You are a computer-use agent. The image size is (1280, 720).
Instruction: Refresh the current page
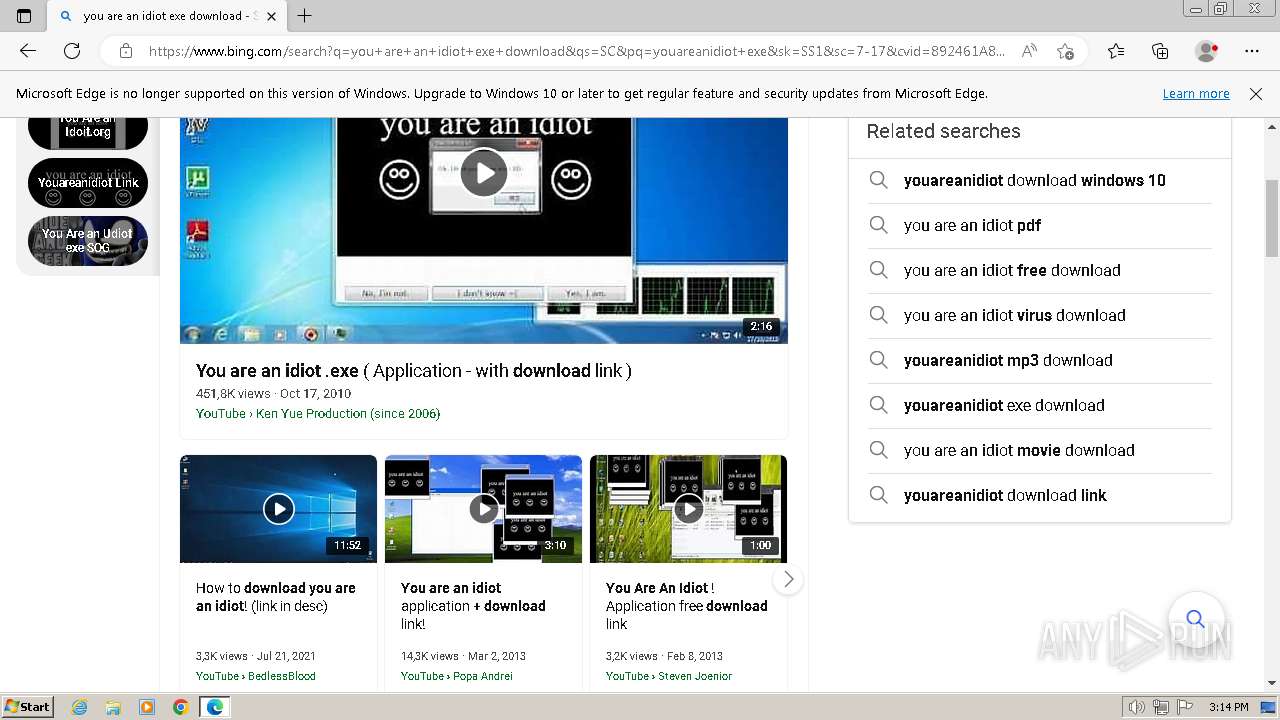(72, 51)
